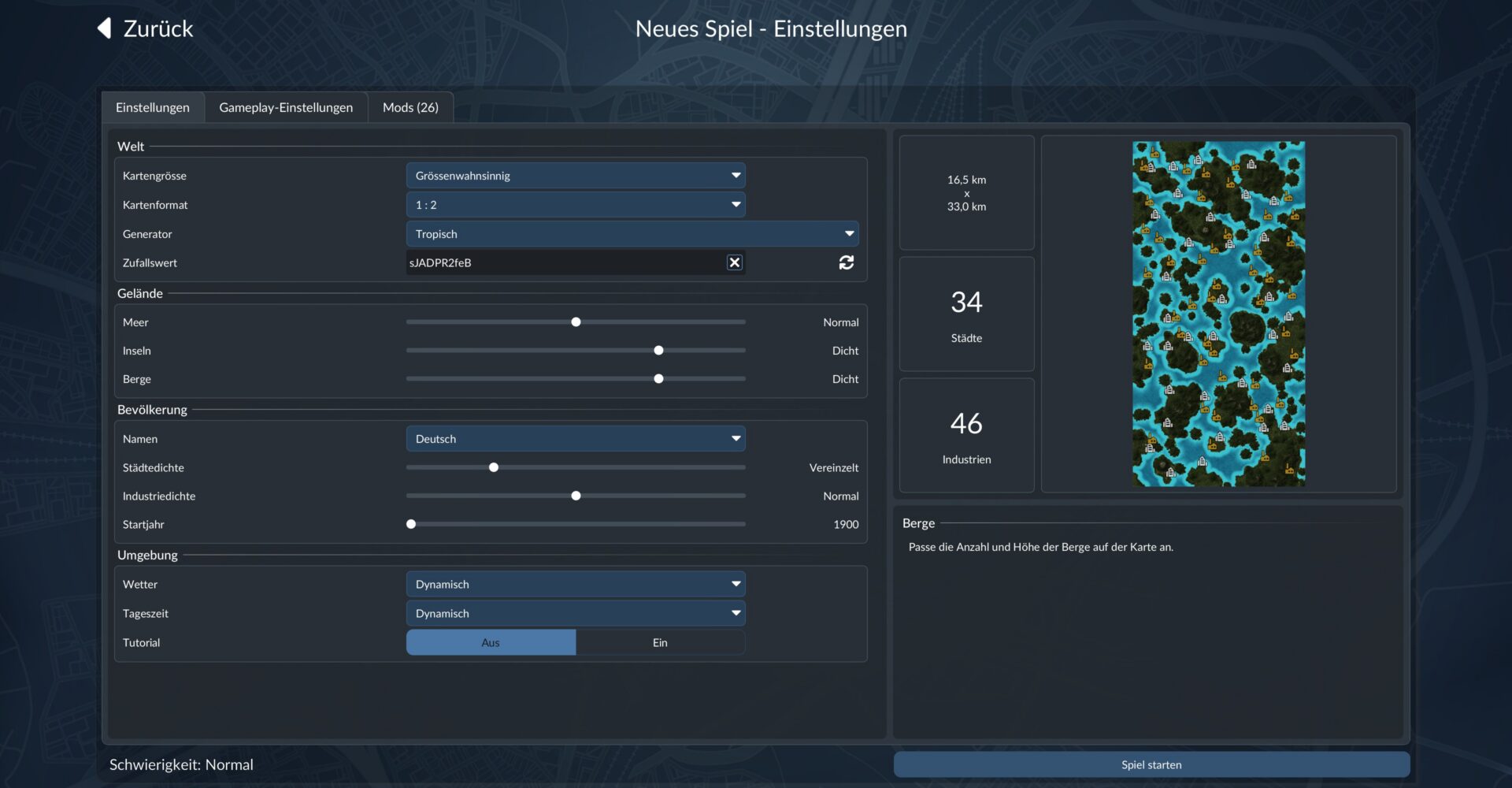
Task: Click the back arrow icon next to Zurück
Action: click(x=104, y=28)
